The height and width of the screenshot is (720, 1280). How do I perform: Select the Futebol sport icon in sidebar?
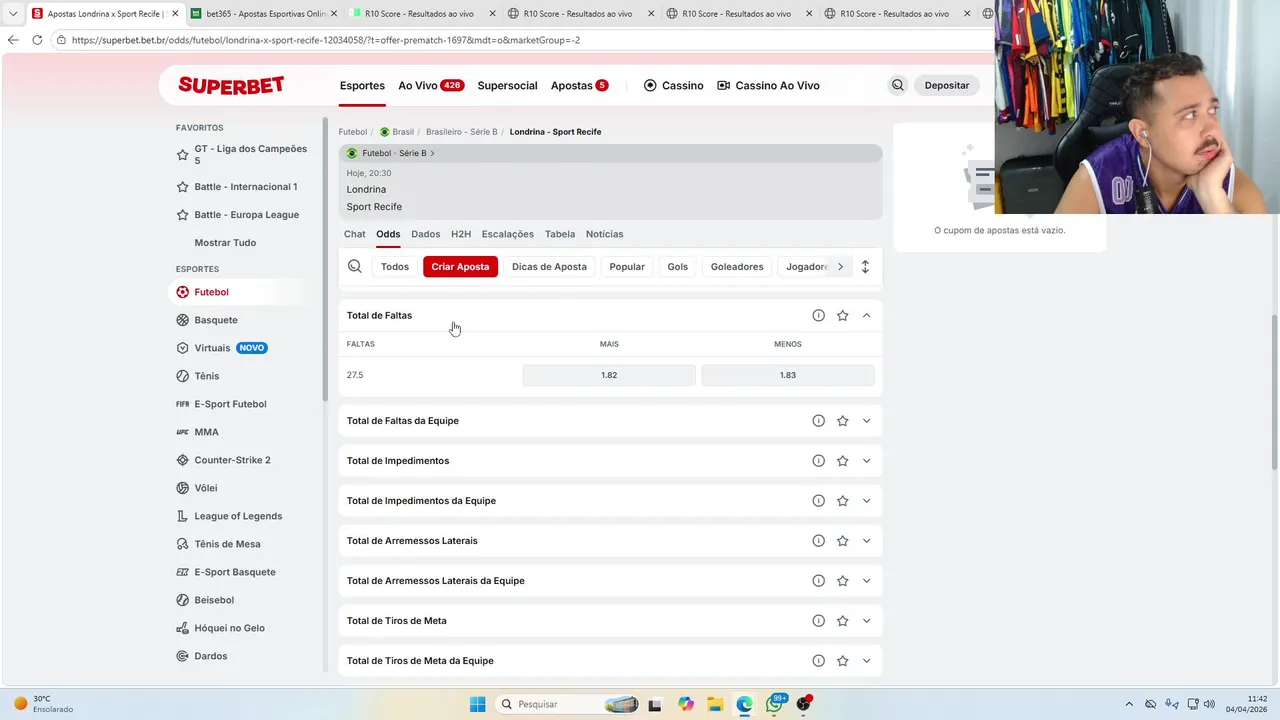tap(182, 292)
